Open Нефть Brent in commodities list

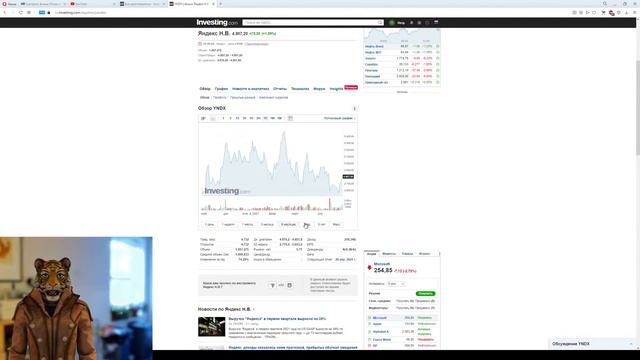[374, 47]
